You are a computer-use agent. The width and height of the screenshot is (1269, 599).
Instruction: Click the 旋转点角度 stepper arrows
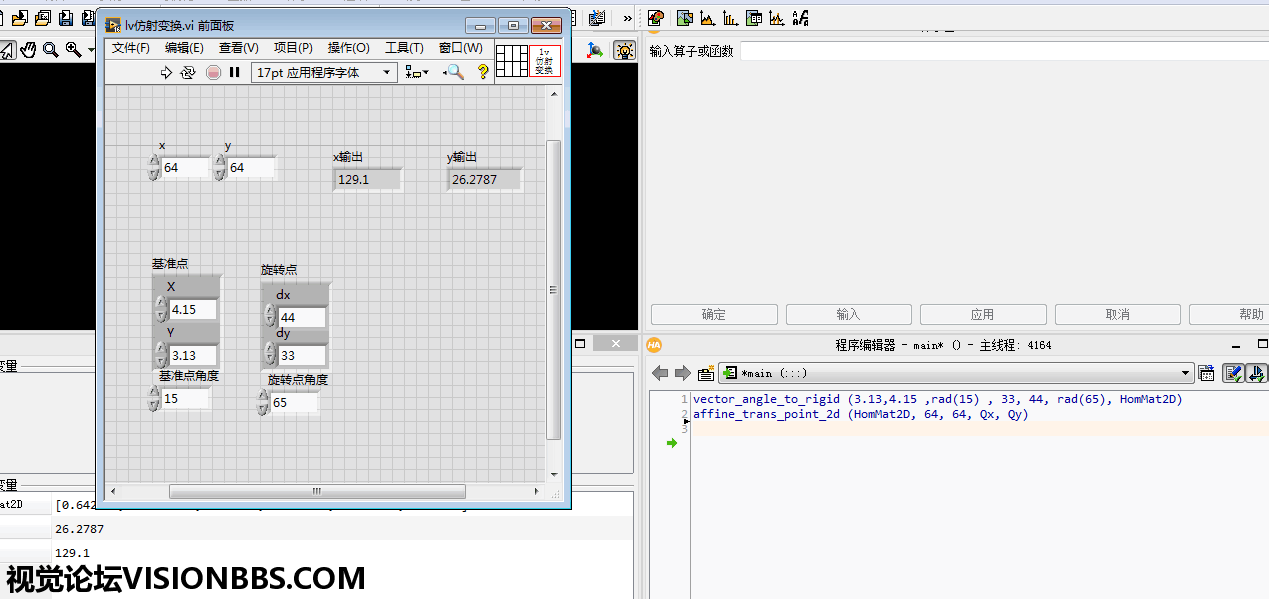point(263,403)
